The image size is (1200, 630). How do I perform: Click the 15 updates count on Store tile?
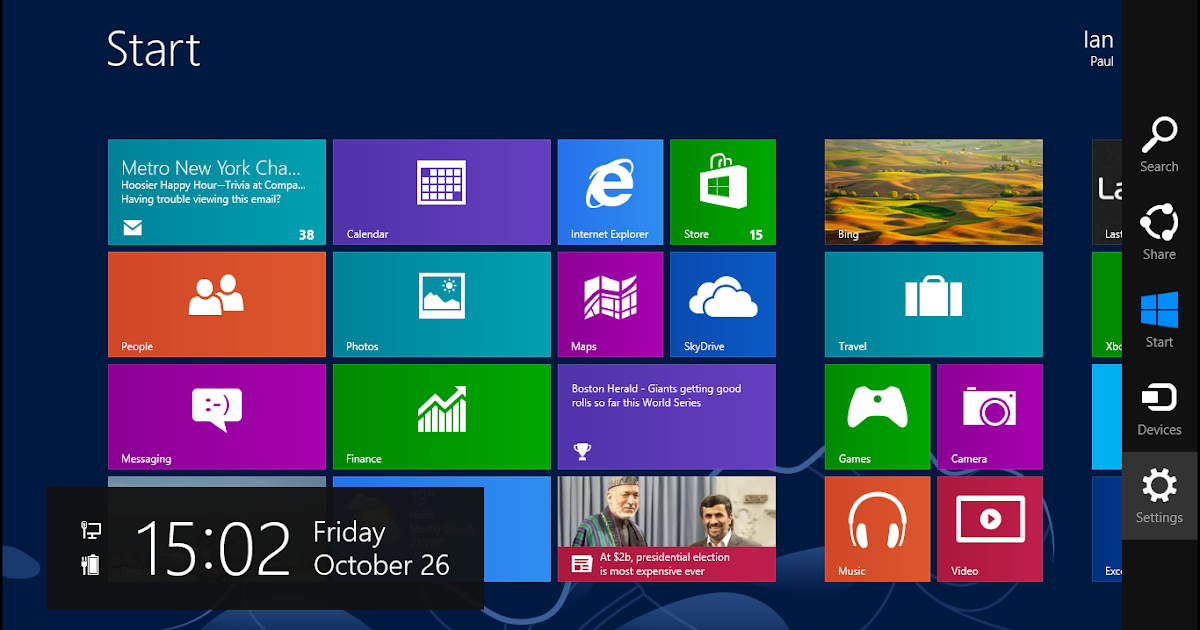point(756,235)
